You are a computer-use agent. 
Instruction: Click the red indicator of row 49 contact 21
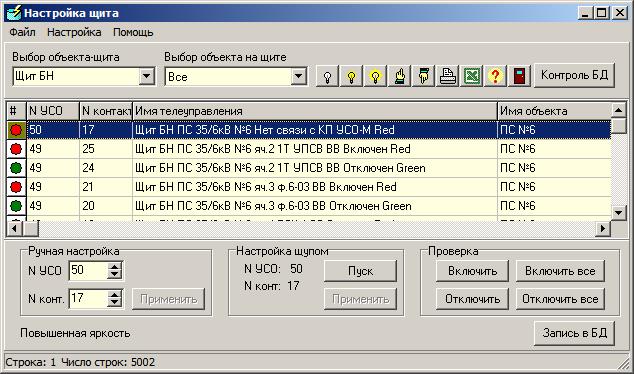pyautogui.click(x=16, y=187)
